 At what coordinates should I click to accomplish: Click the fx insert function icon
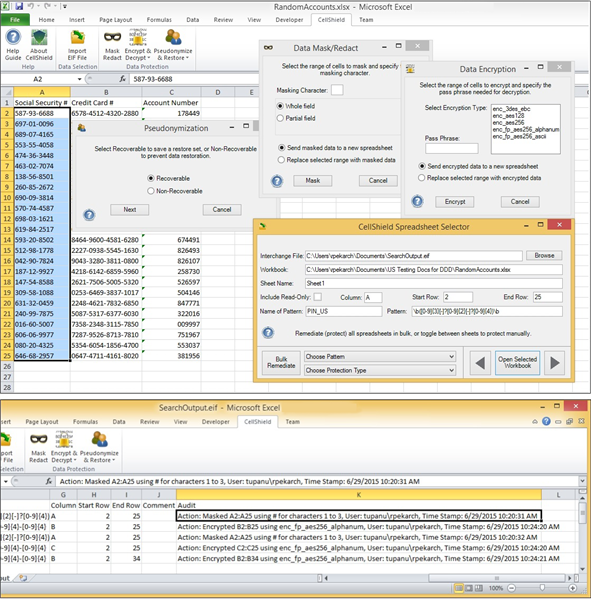pyautogui.click(x=123, y=79)
